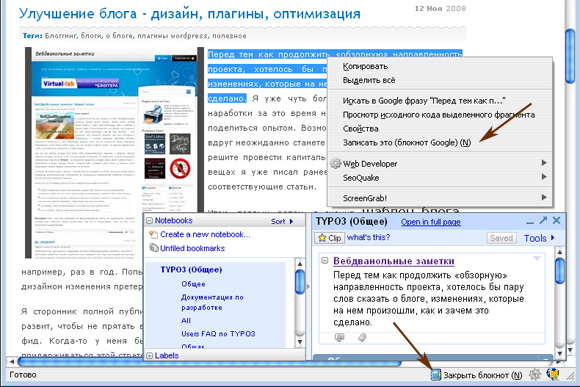
Task: Click notebook list scrollbar down arrow
Action: [300, 342]
